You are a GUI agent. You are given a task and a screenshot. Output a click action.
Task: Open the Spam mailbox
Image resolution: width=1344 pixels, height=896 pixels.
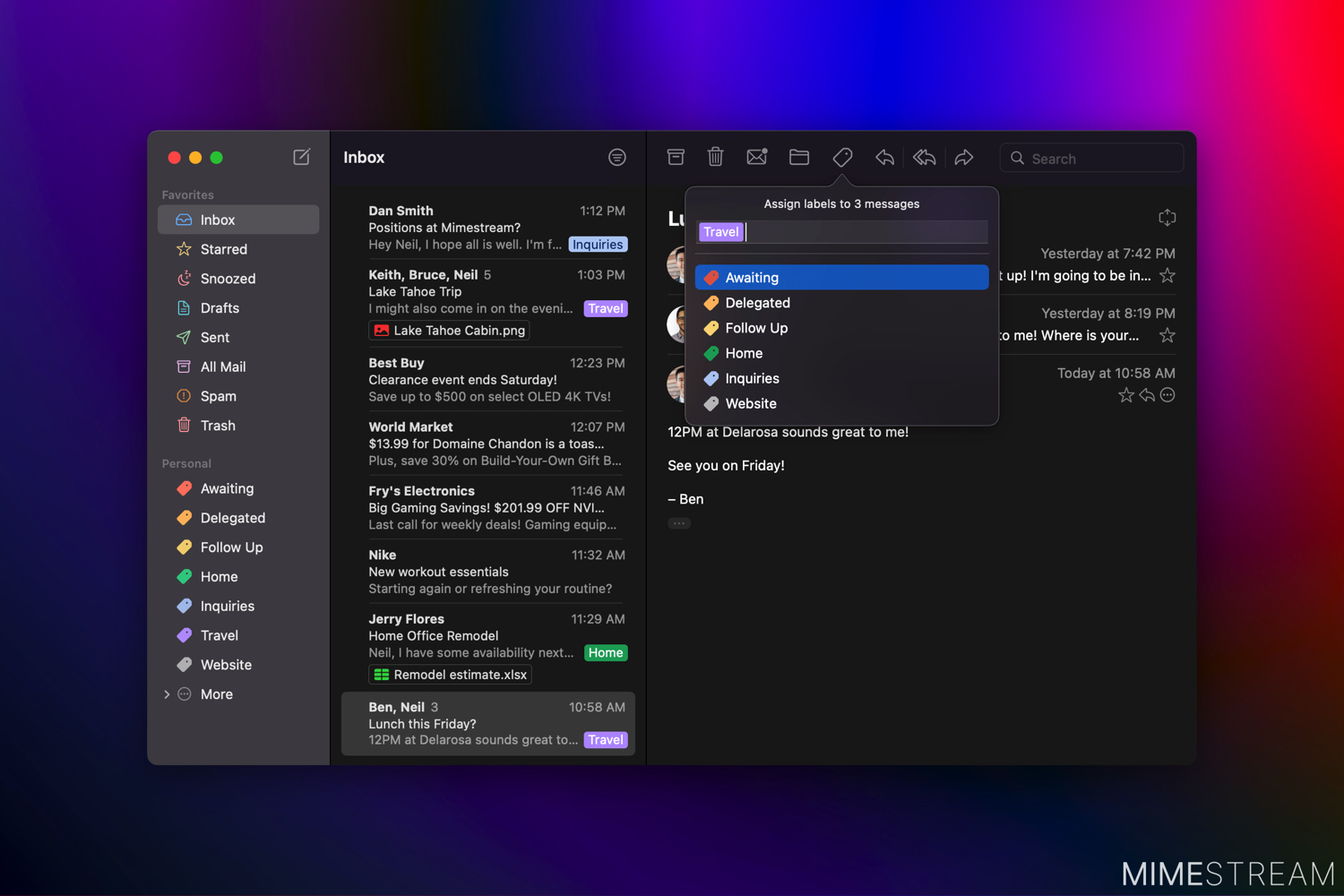pos(238,396)
